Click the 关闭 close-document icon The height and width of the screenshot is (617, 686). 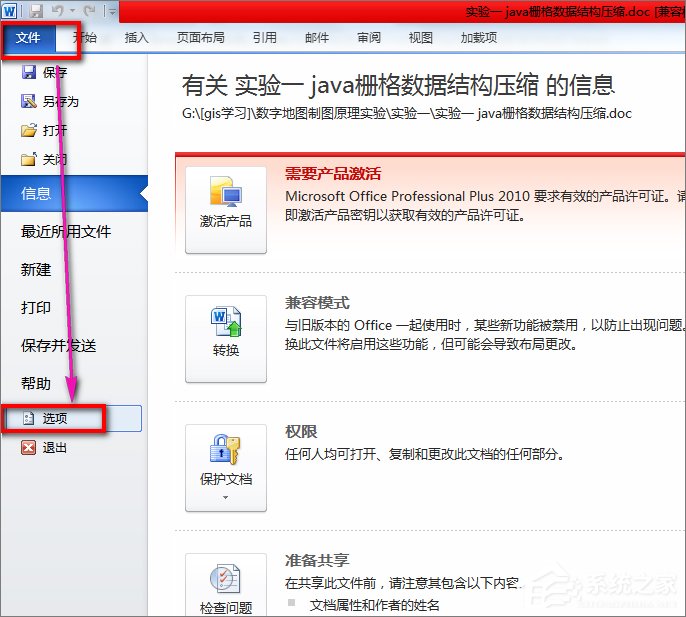pos(29,159)
